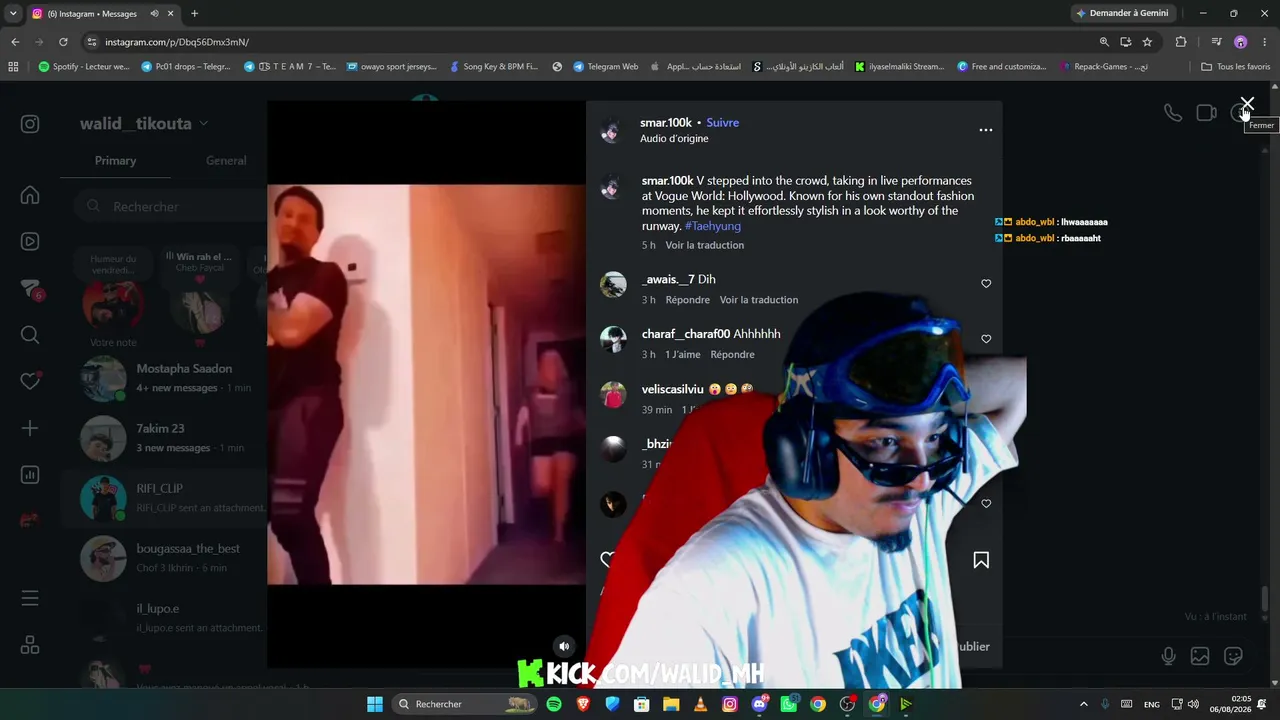Viewport: 1280px width, 720px height.
Task: Click Demander à Gemini button
Action: tap(1123, 14)
